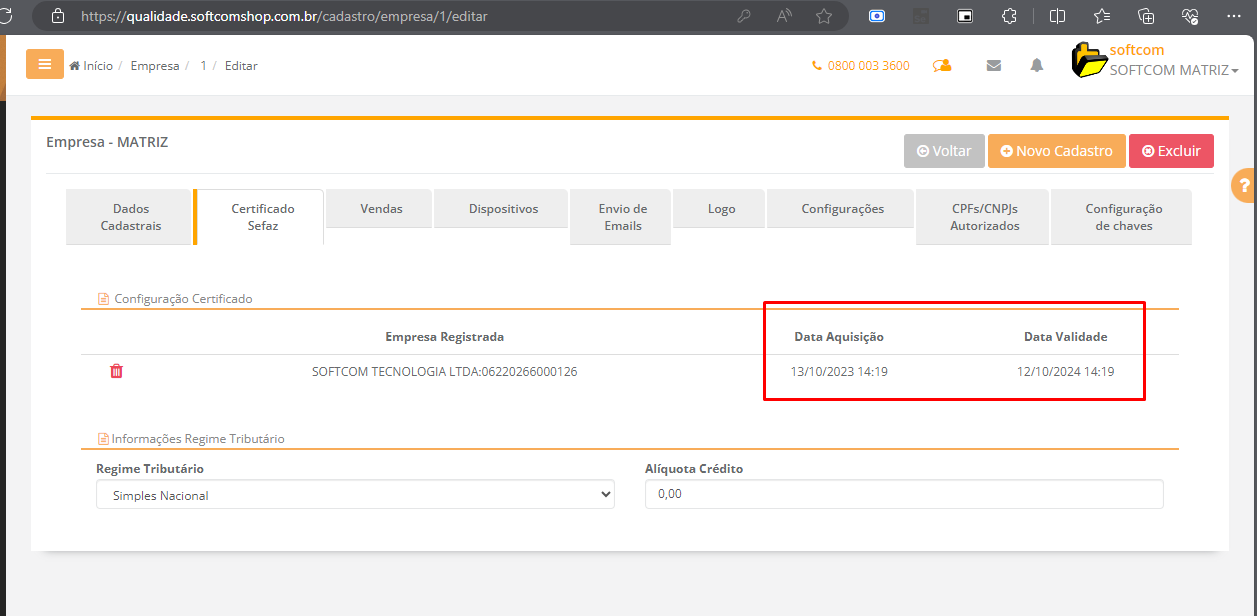This screenshot has width=1257, height=616.
Task: Switch to Dados Cadastrais tab
Action: 130,217
